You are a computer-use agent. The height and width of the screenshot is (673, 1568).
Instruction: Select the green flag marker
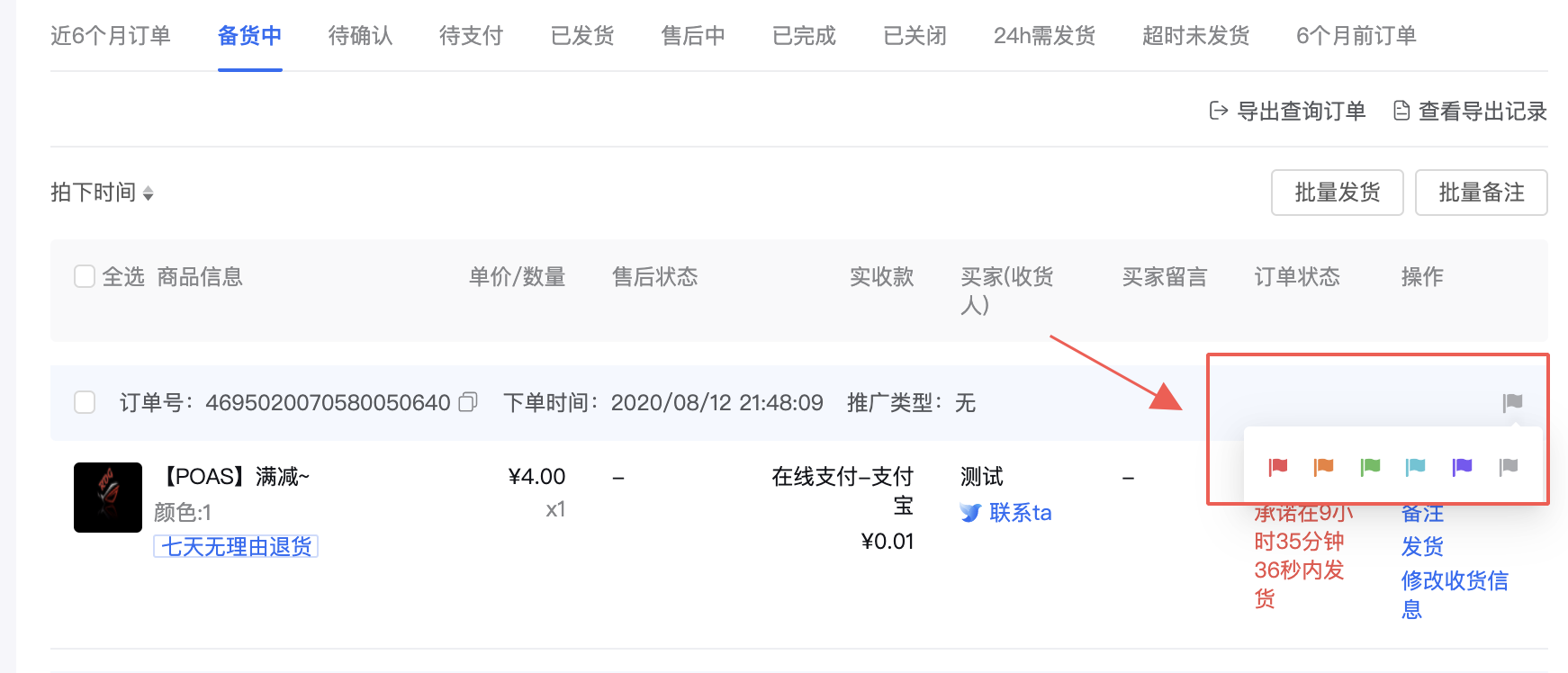coord(1370,466)
